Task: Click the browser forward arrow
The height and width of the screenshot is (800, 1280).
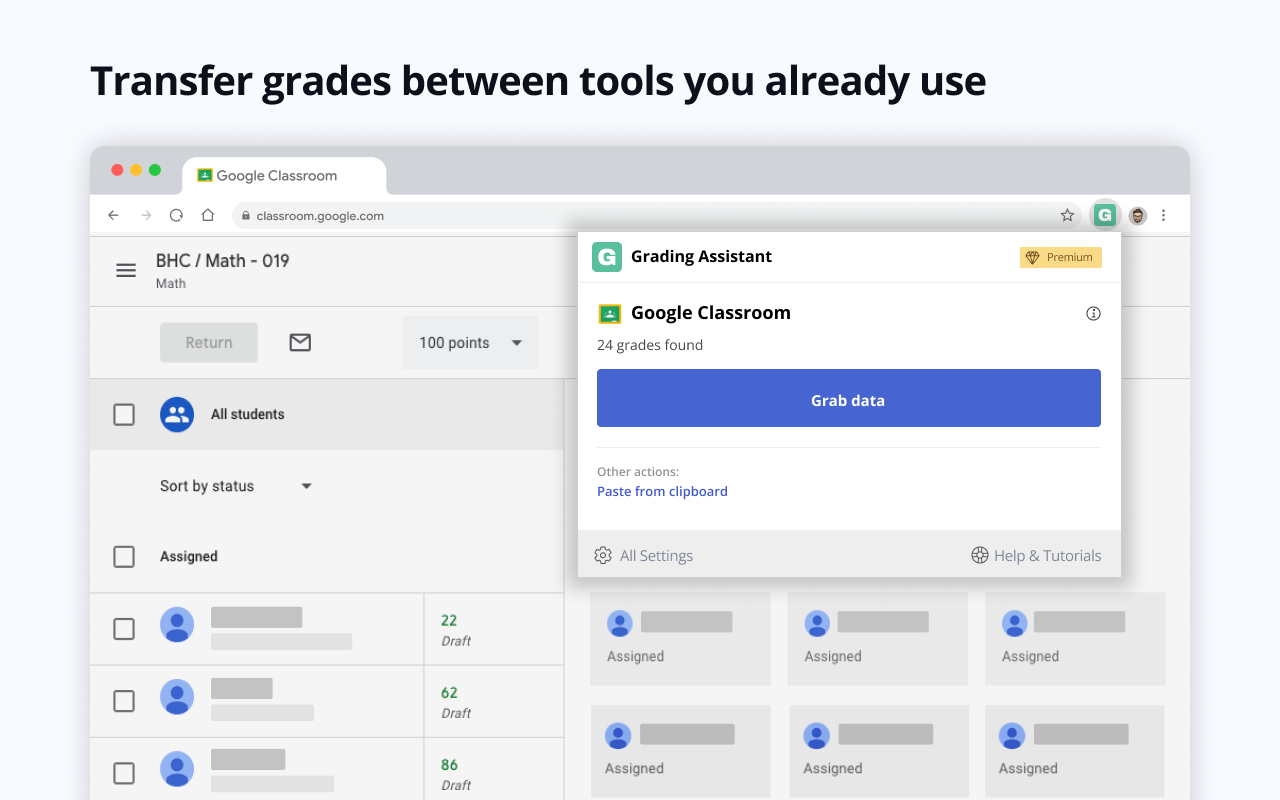Action: point(145,215)
